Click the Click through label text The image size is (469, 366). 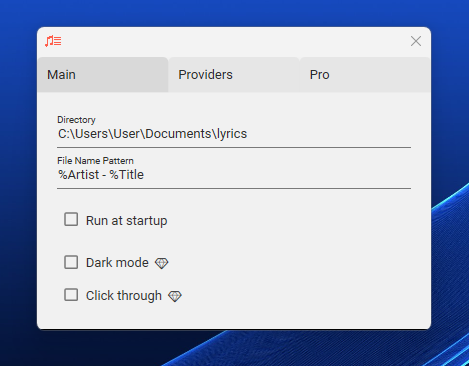pos(124,296)
